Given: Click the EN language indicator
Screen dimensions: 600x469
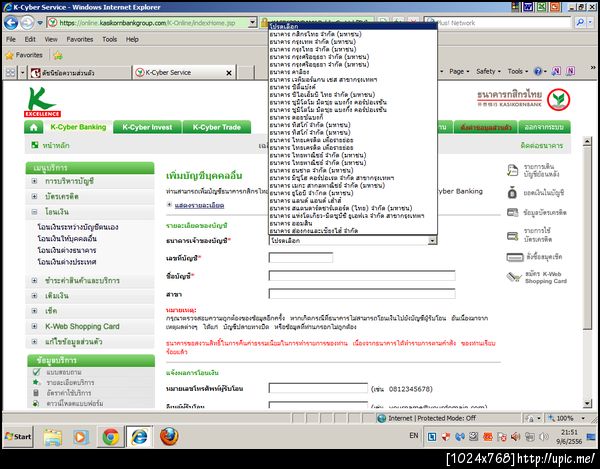Looking at the screenshot, I should click(414, 435).
